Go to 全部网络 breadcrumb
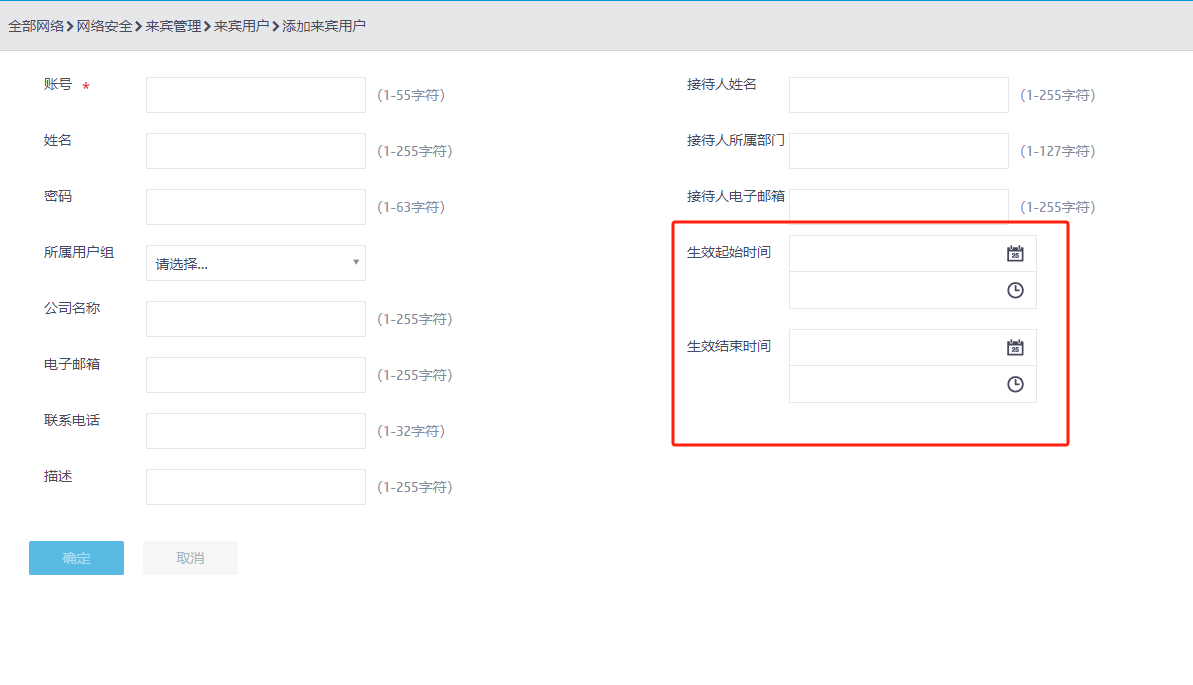Image resolution: width=1193 pixels, height=685 pixels. tap(36, 26)
